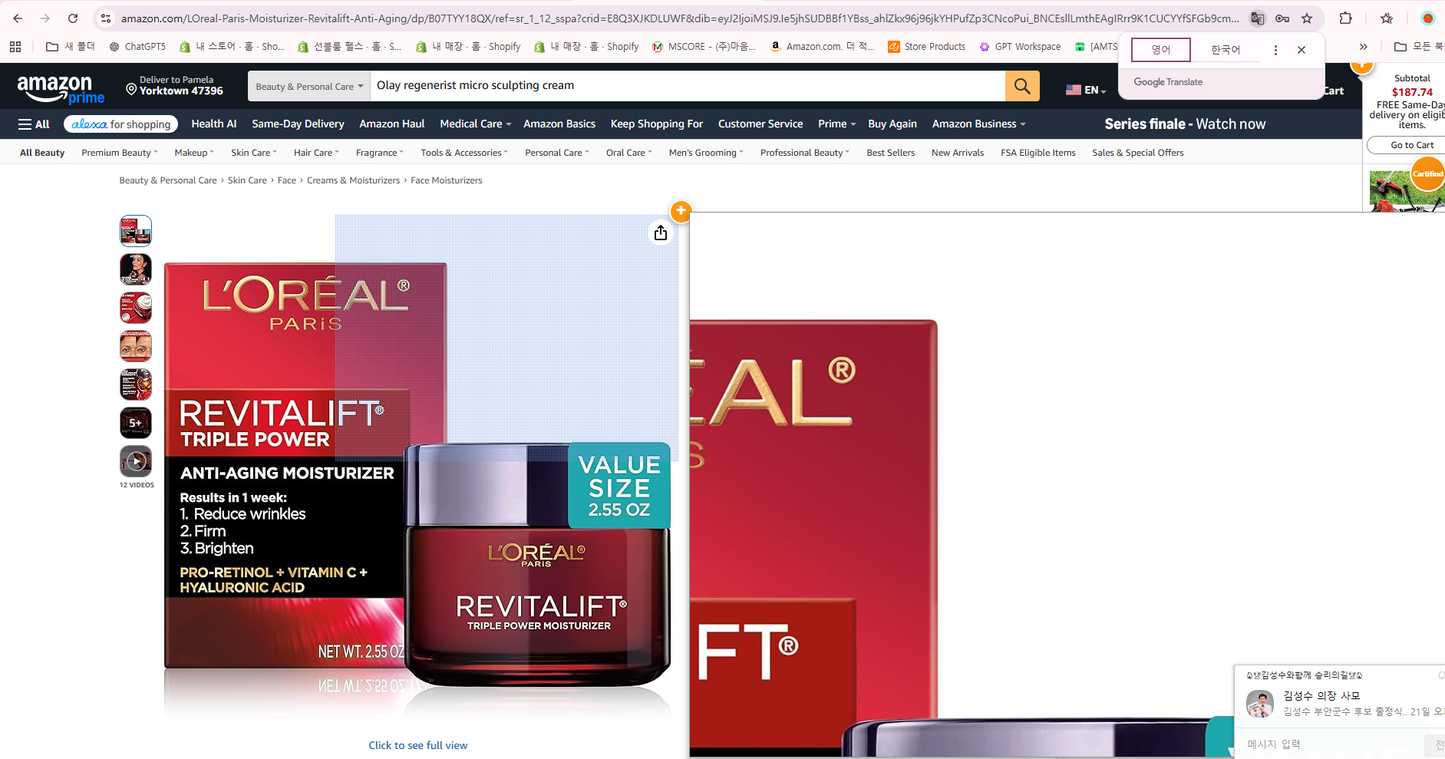Open the All hamburger menu

(34, 124)
